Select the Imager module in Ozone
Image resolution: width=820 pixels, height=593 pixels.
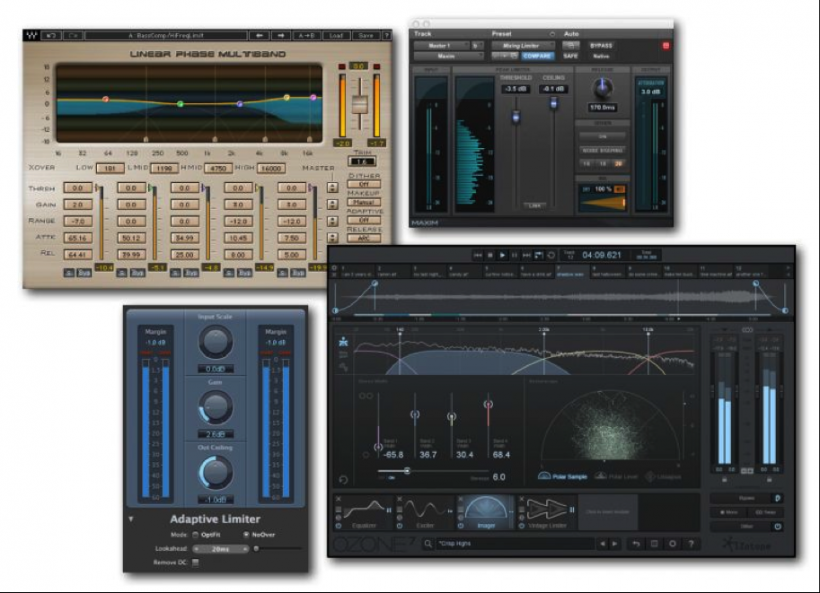[486, 512]
